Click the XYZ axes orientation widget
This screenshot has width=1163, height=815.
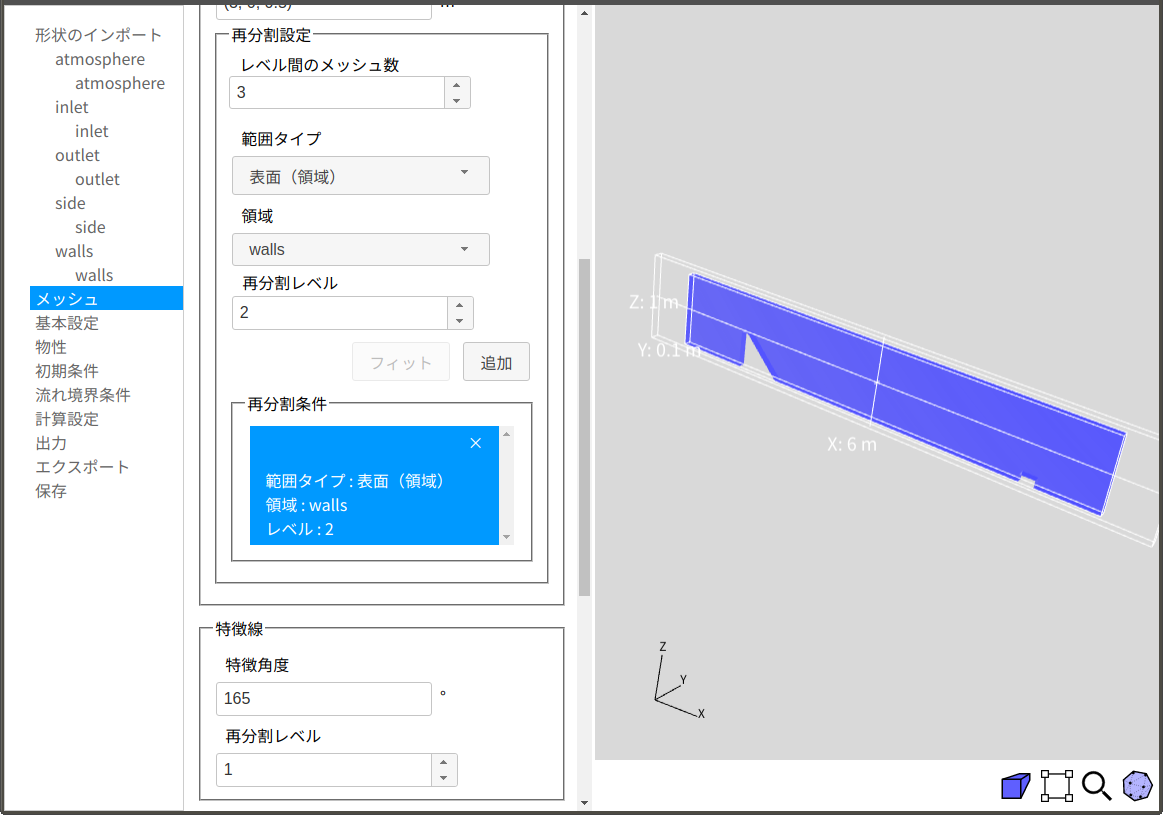679,682
